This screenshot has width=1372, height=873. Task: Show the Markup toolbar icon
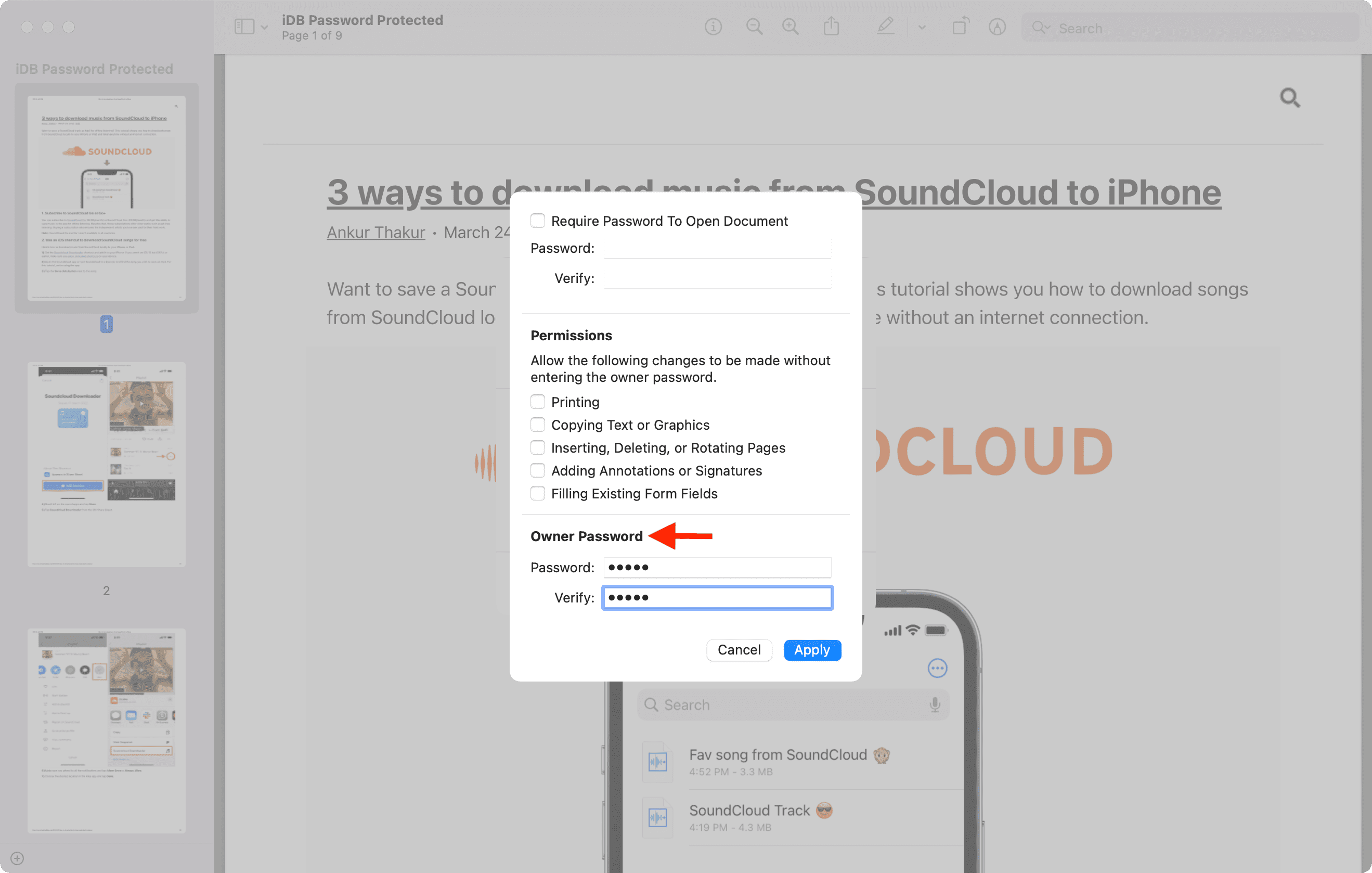[996, 27]
